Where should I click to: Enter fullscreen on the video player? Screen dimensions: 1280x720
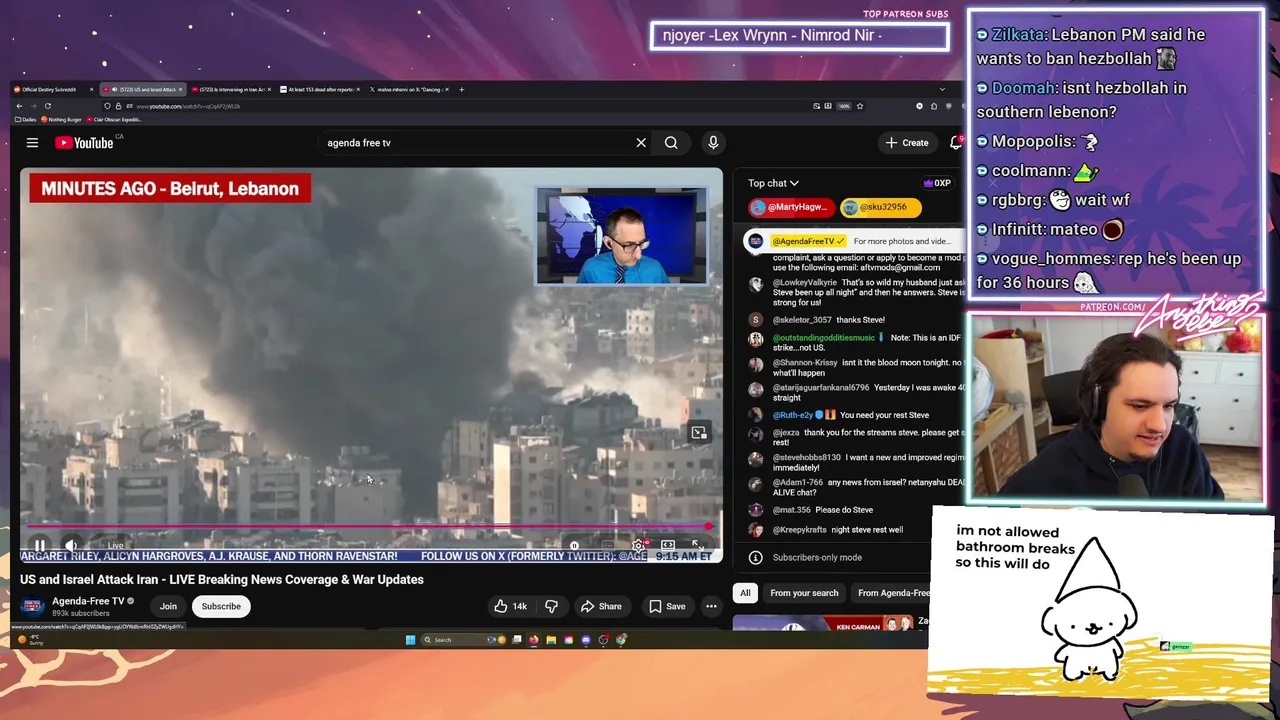698,546
